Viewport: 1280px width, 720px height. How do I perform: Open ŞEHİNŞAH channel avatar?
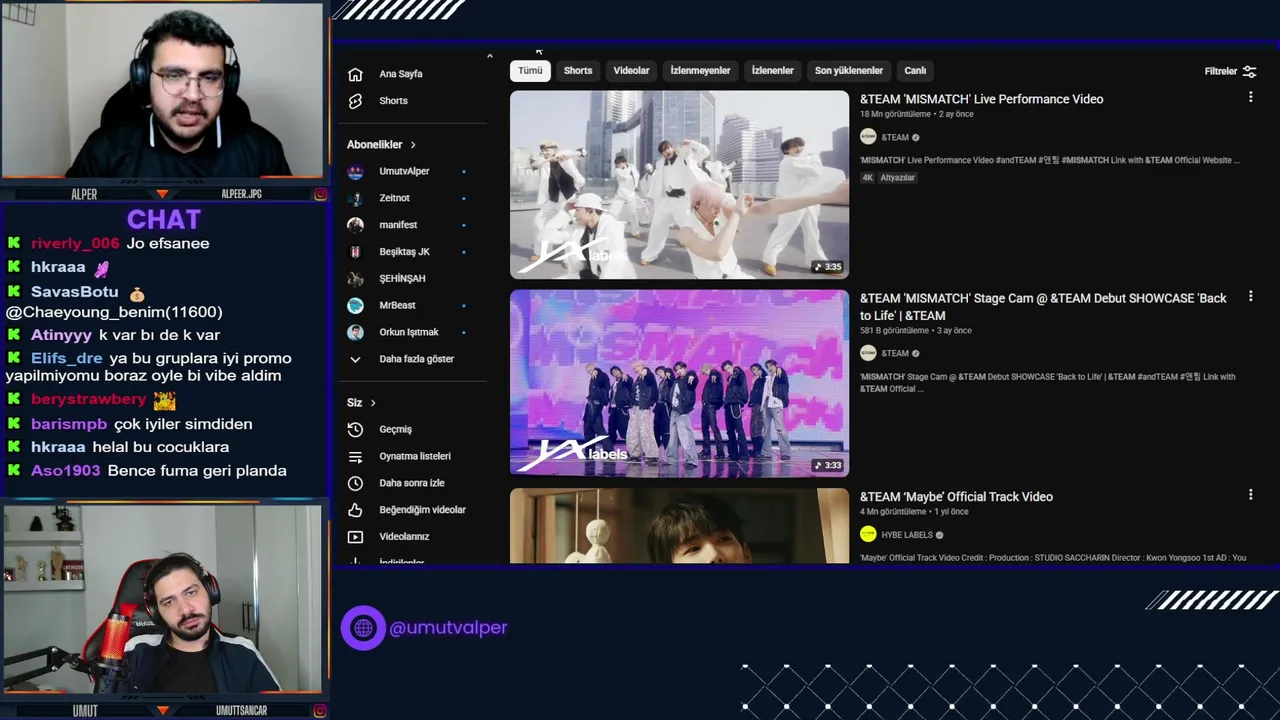(355, 279)
